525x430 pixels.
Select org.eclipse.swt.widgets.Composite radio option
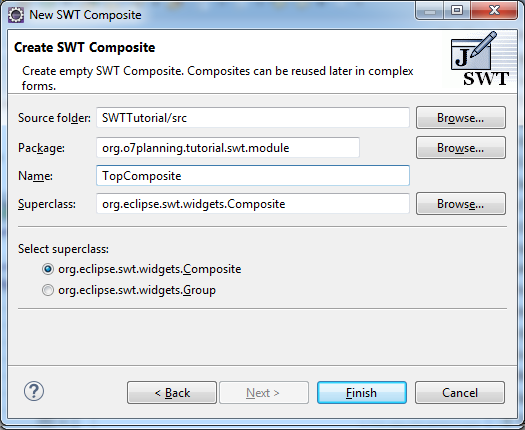[142, 269]
